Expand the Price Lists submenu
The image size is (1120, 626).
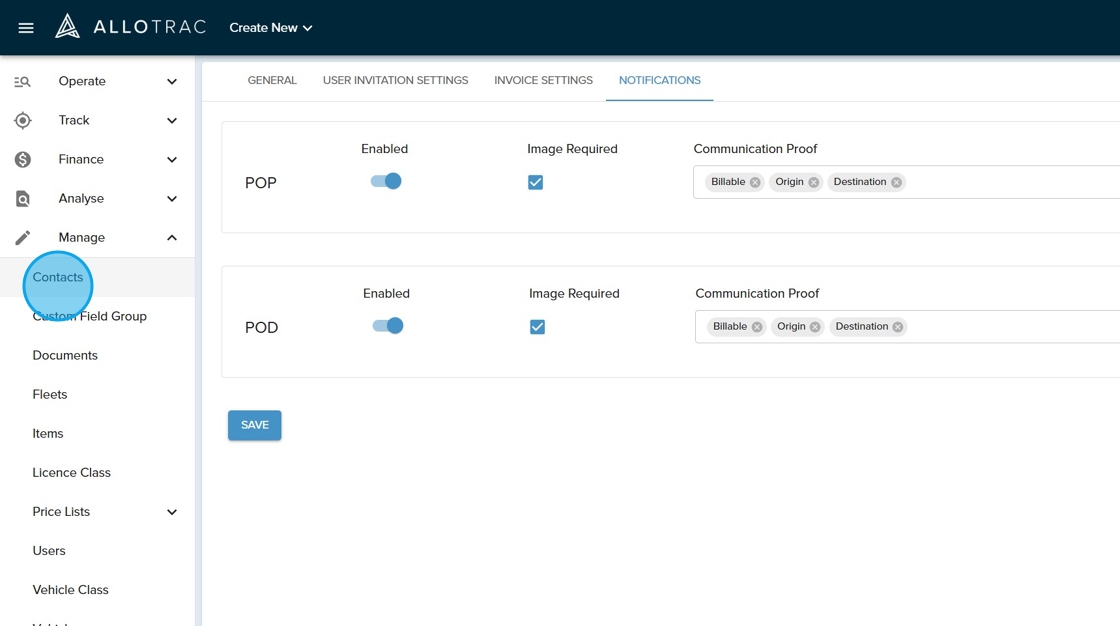[171, 512]
